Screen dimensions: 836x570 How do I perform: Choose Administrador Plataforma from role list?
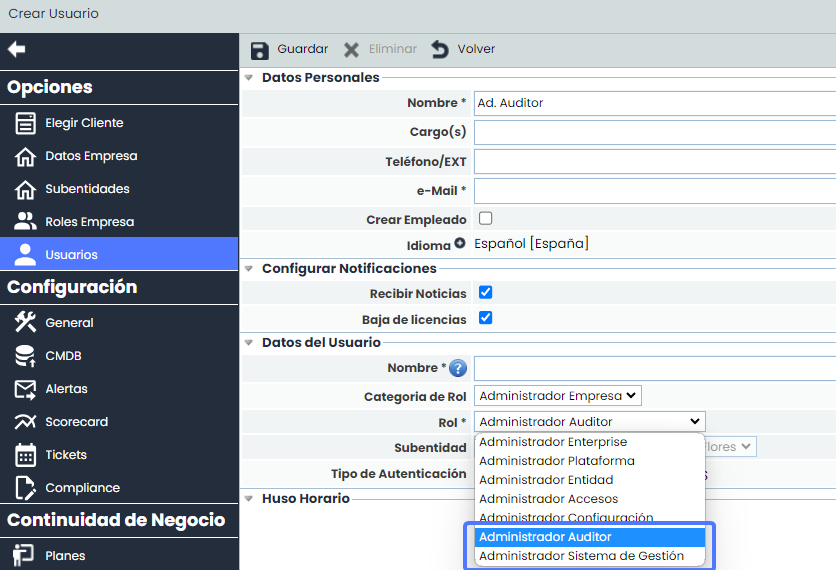tap(556, 461)
